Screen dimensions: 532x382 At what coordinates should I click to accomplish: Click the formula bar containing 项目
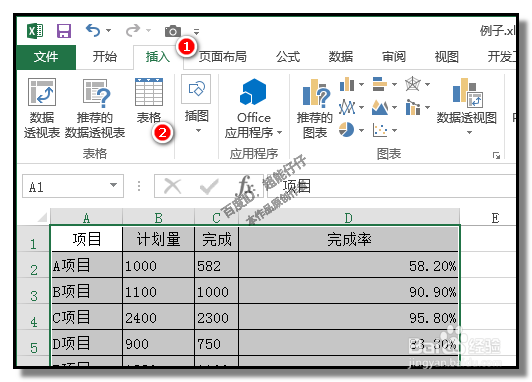pyautogui.click(x=391, y=186)
